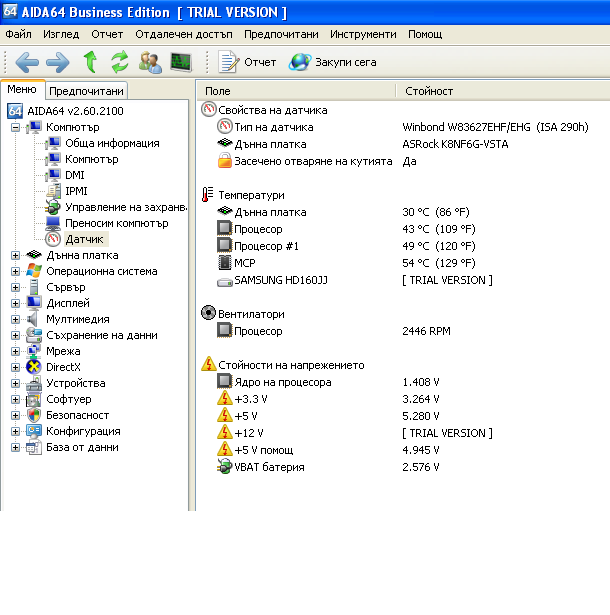Viewport: 610px width, 615px height.
Task: Click the Refresh toolbar icon
Action: pyautogui.click(x=120, y=62)
